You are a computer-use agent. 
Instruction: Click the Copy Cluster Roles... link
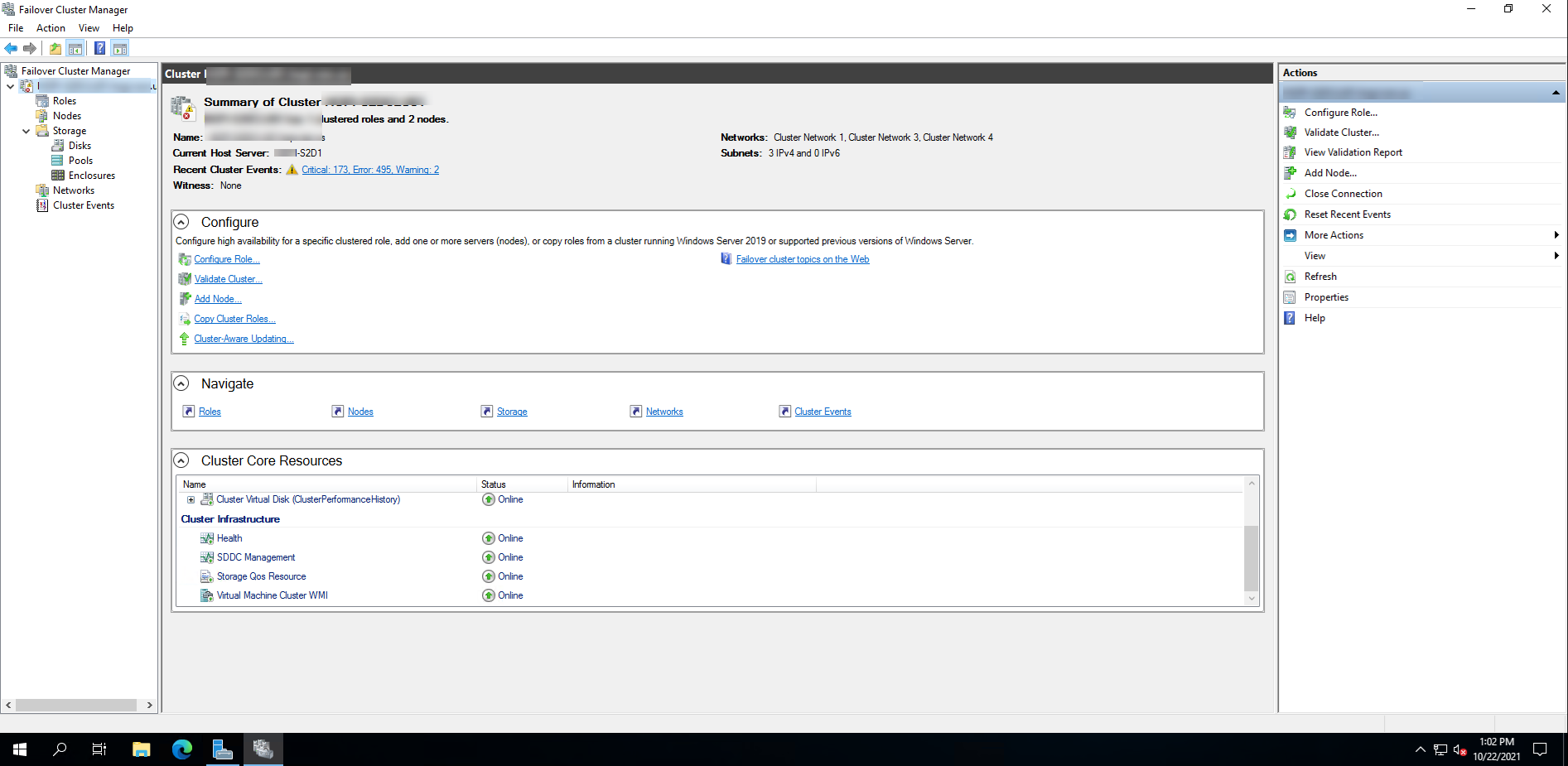tap(234, 319)
